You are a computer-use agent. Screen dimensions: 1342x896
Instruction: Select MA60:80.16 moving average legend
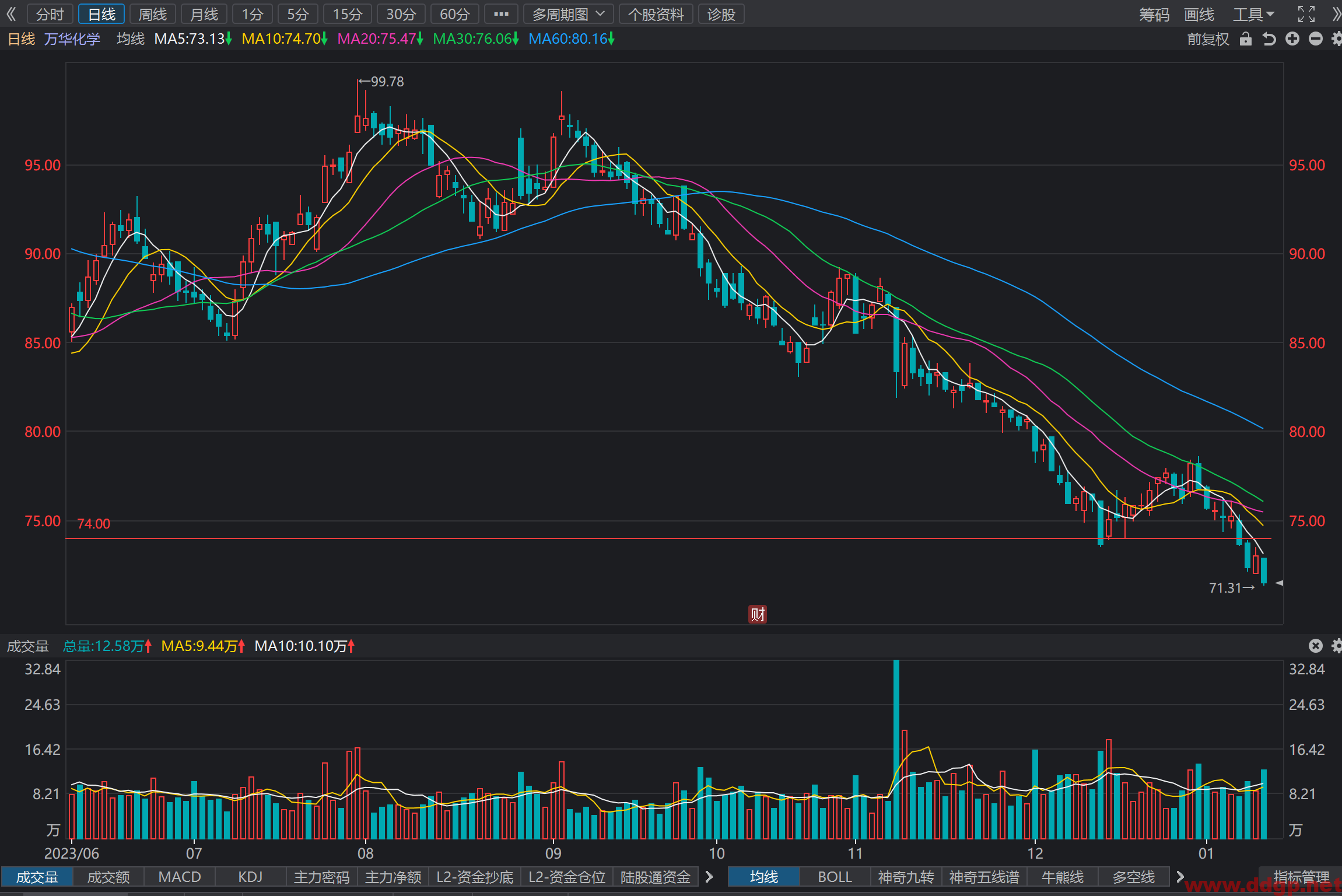point(572,39)
